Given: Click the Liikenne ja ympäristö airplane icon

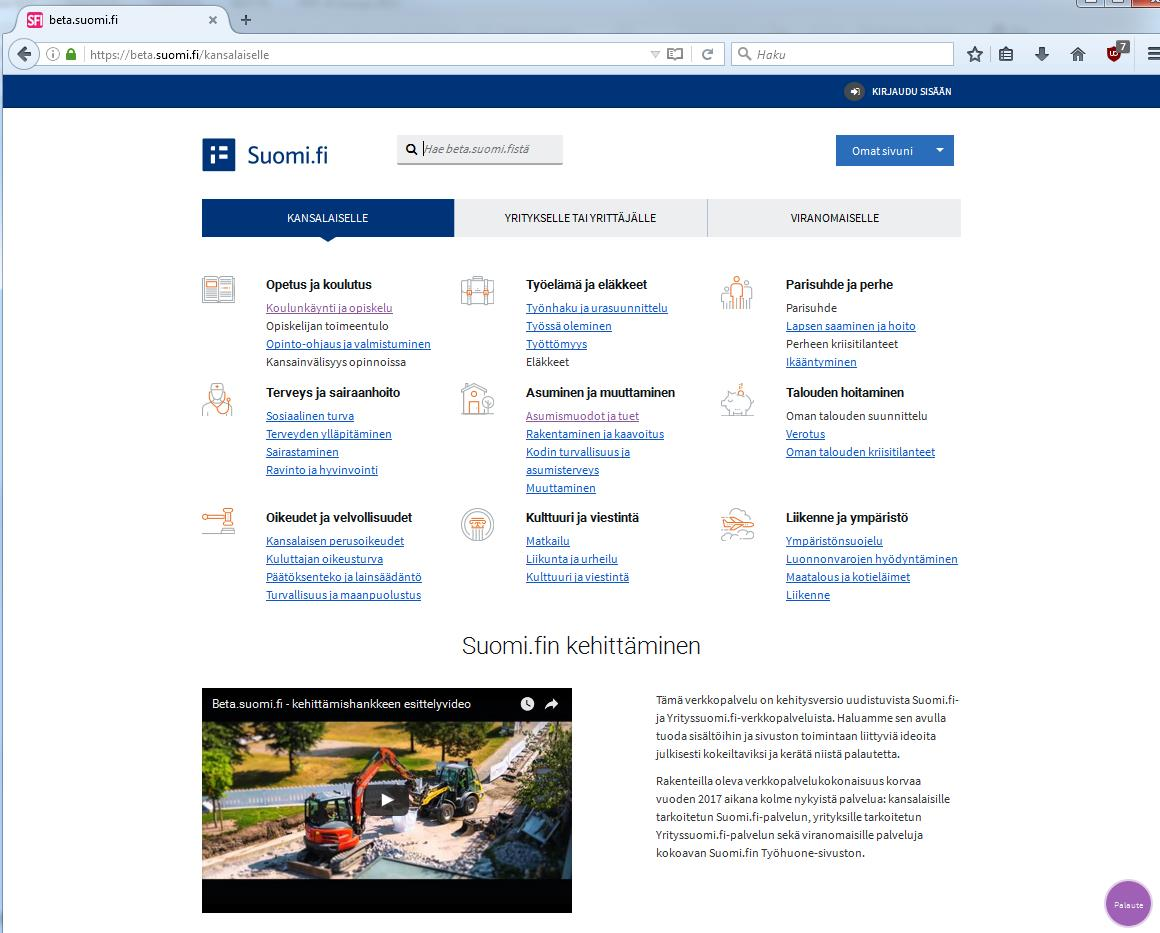Looking at the screenshot, I should (738, 525).
